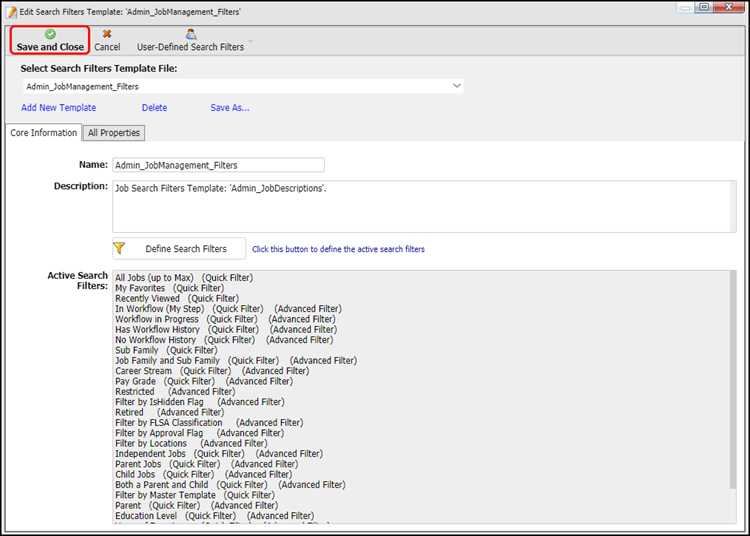Select 'My Favorites' in Active Search Filters list
Screen dimensions: 750x536
point(140,288)
